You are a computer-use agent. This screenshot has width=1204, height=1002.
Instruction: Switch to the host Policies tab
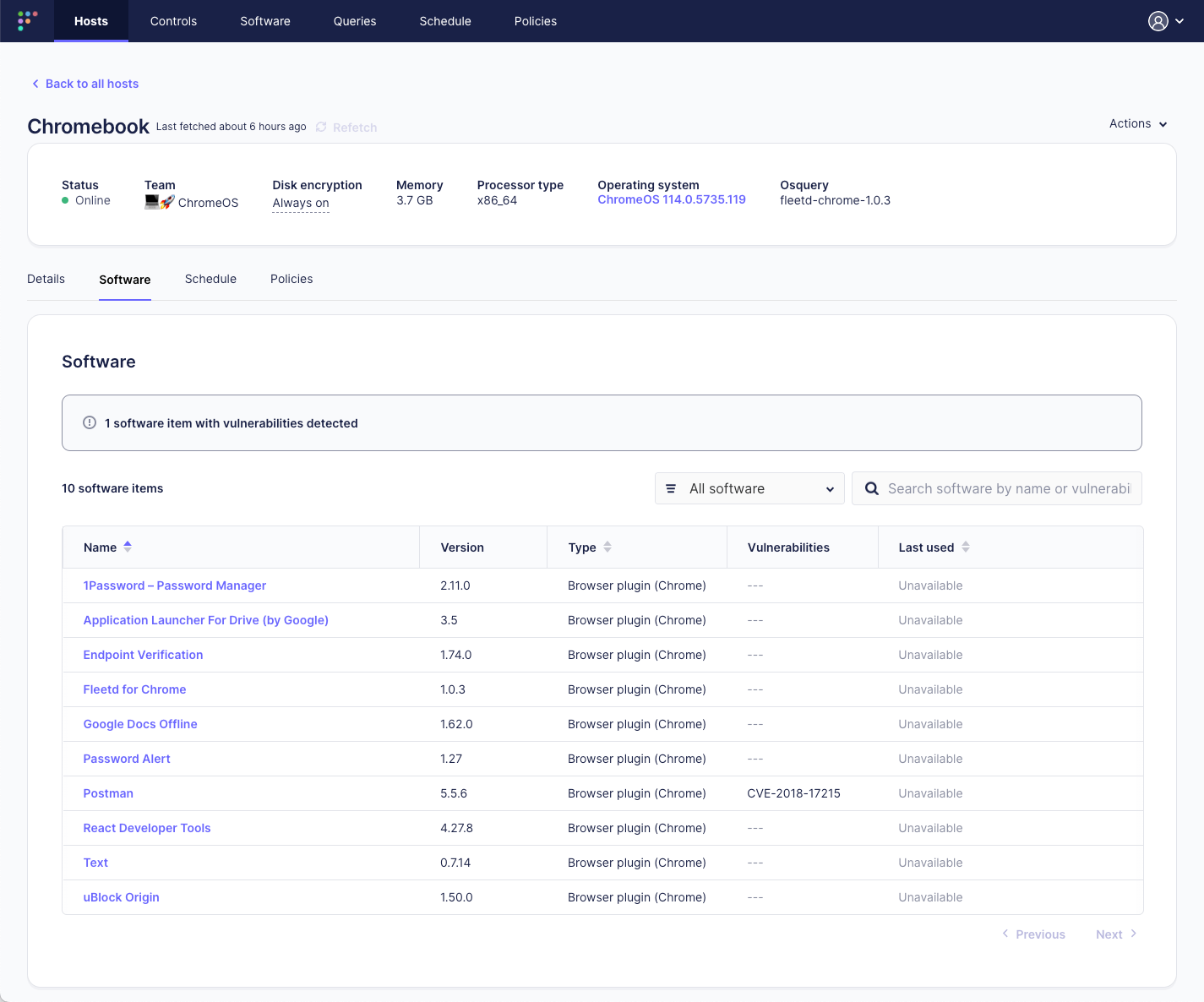click(x=291, y=279)
